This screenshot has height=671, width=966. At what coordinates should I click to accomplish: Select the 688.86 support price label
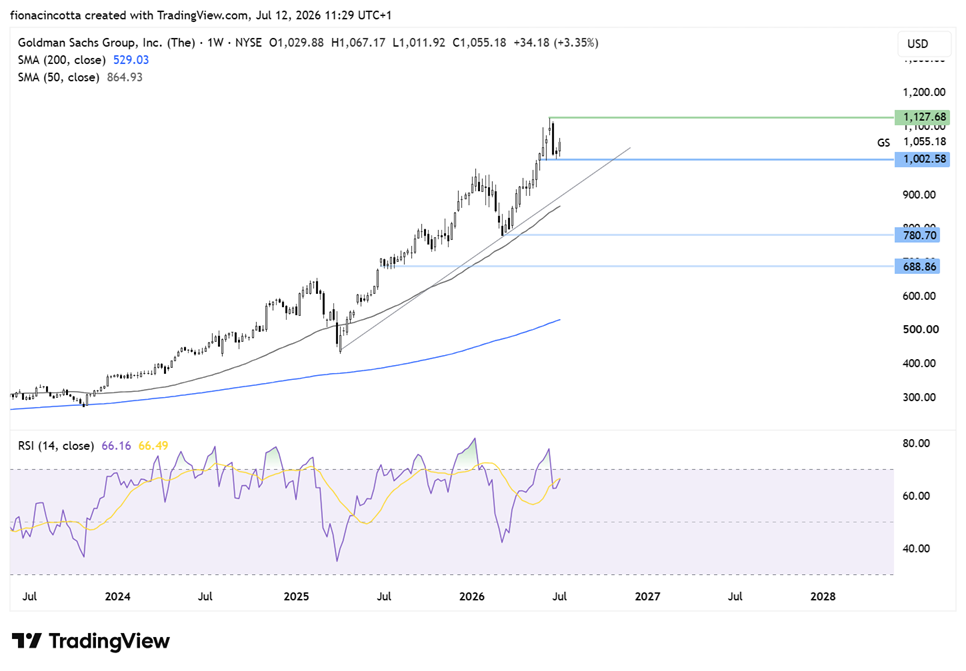[917, 266]
